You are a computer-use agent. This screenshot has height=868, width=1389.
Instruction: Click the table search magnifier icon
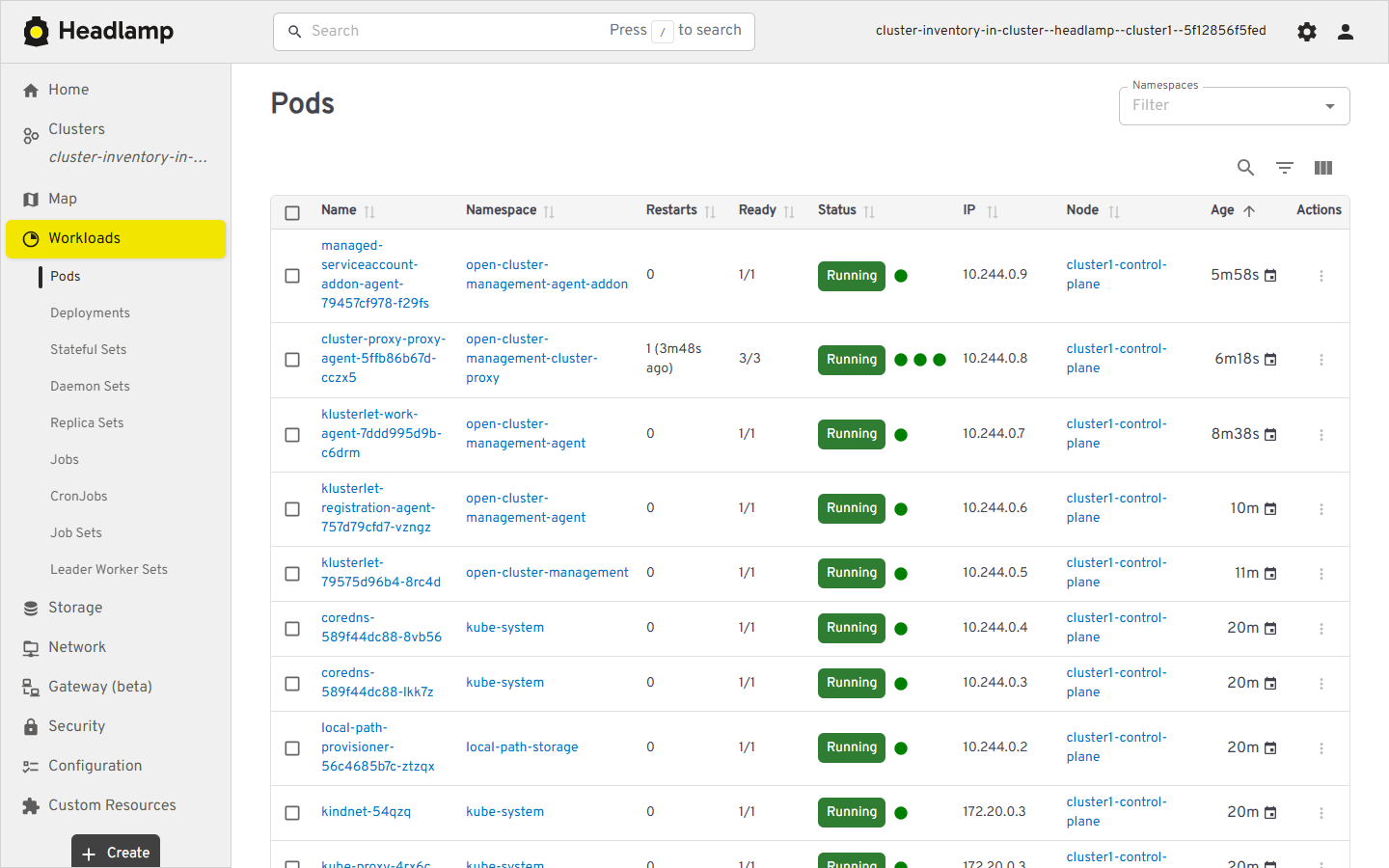pos(1245,168)
